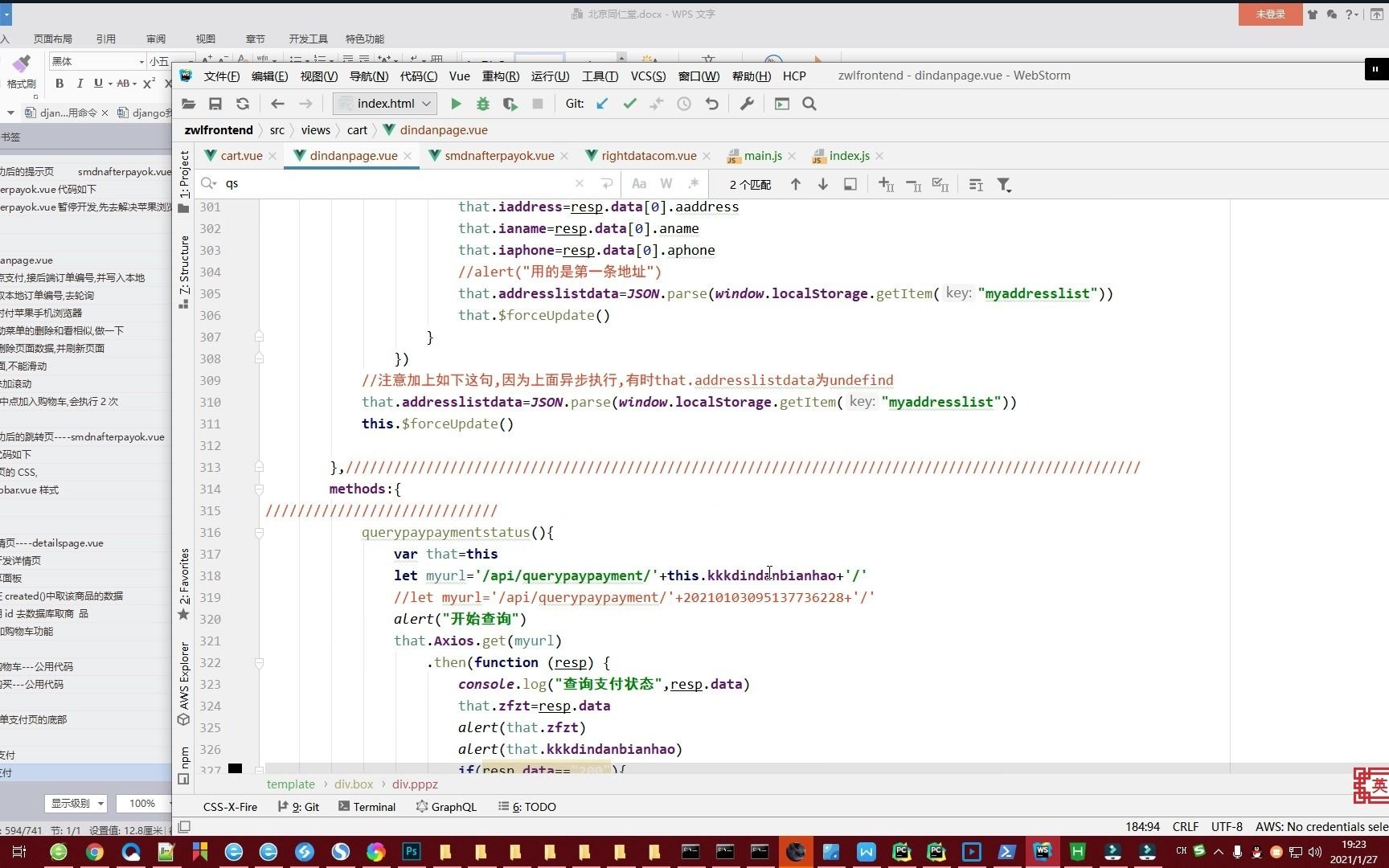Click the Search Everywhere magnifier icon
The width and height of the screenshot is (1389, 868).
coord(809,104)
